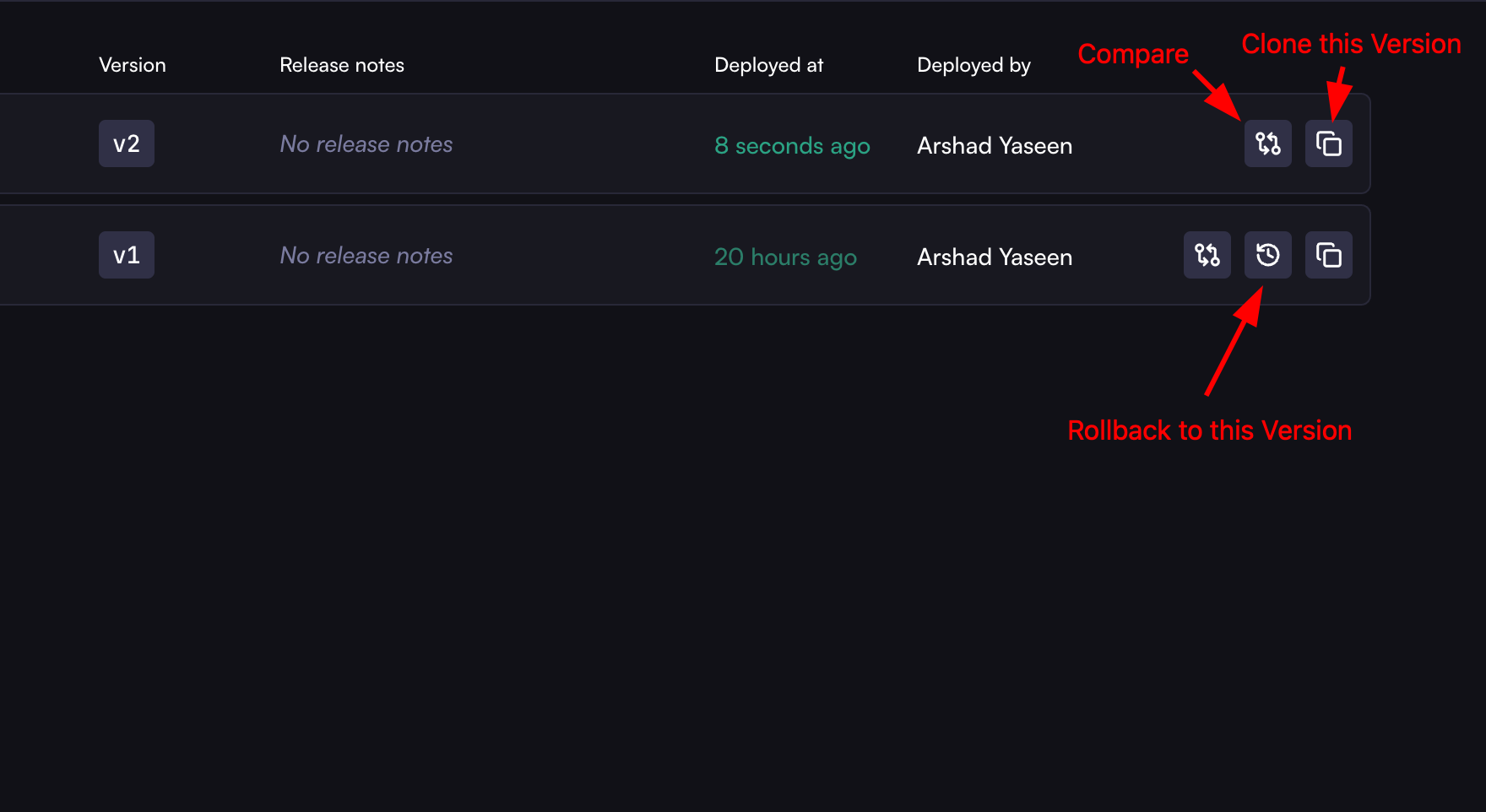
Task: Clone version v1 using its clone icon
Action: [1328, 254]
